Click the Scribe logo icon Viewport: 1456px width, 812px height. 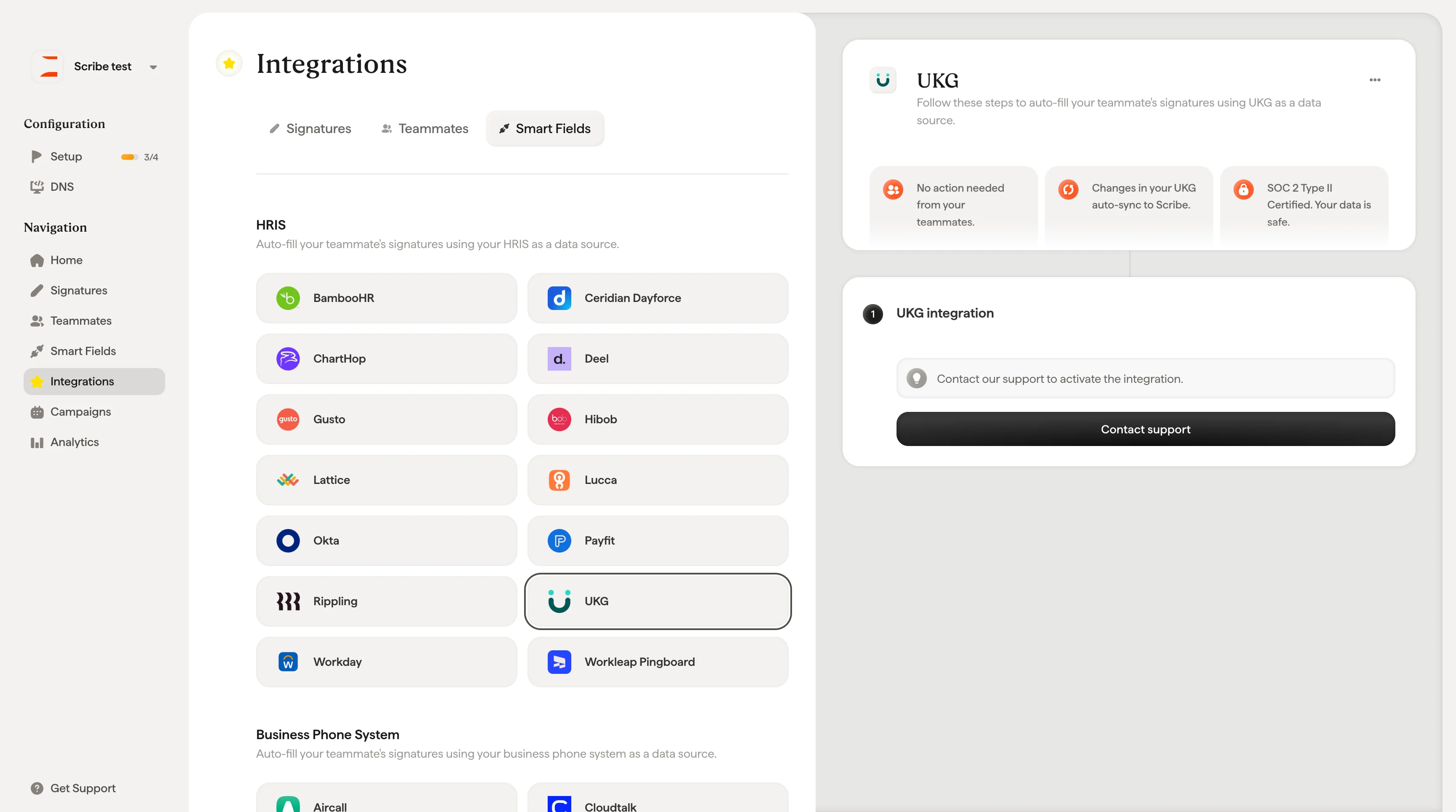48,67
